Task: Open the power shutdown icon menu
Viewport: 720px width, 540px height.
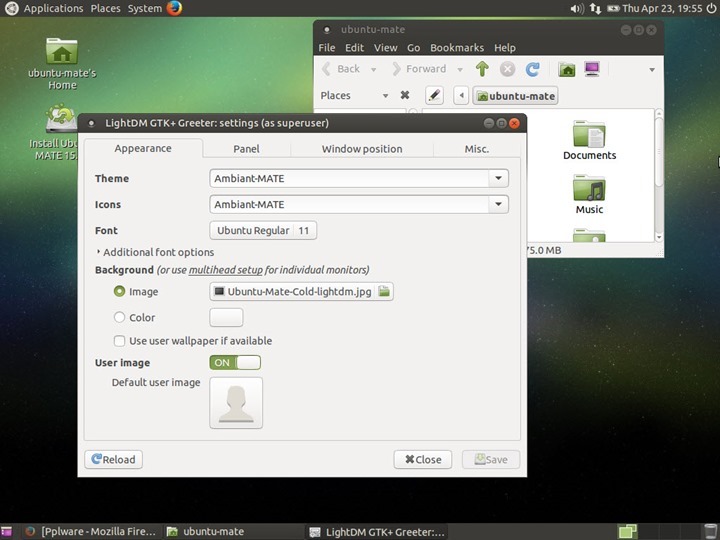Action: [711, 8]
